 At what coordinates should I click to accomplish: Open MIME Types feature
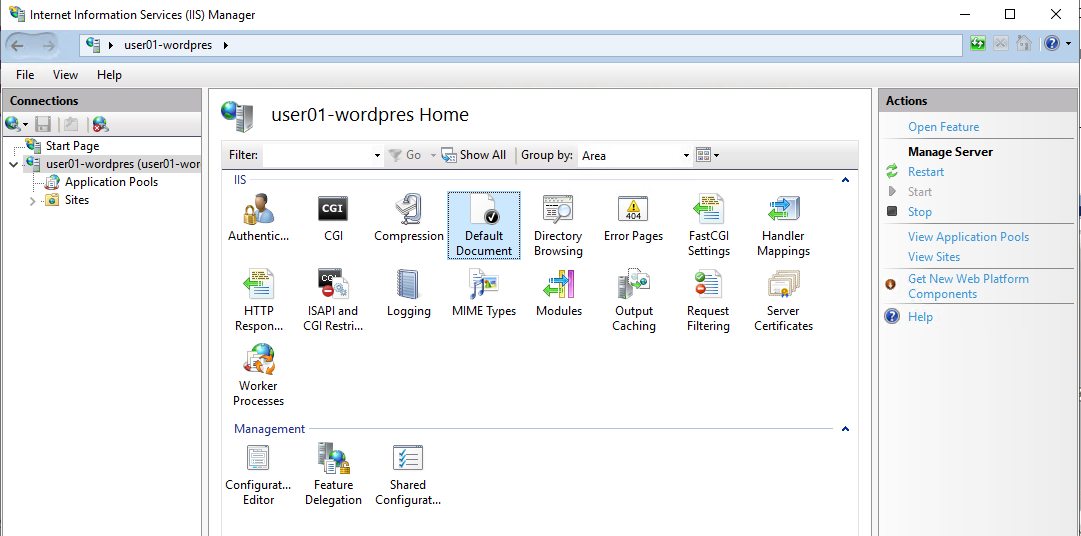point(484,294)
